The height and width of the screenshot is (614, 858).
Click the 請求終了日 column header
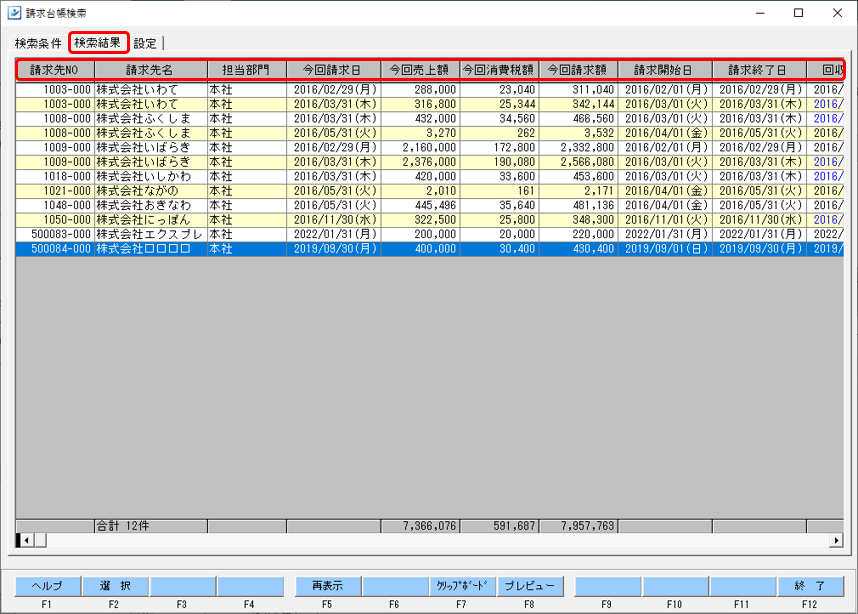coord(759,70)
